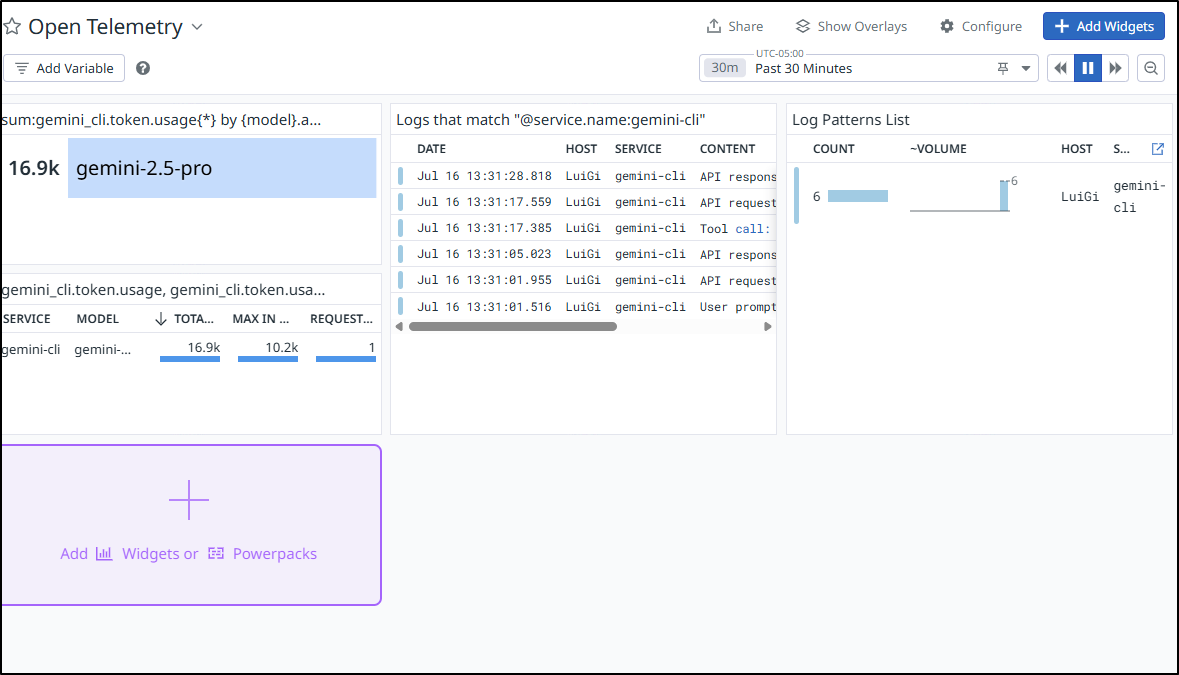Click the left scroll arrow in logs widget
This screenshot has width=1179, height=675.
point(399,326)
